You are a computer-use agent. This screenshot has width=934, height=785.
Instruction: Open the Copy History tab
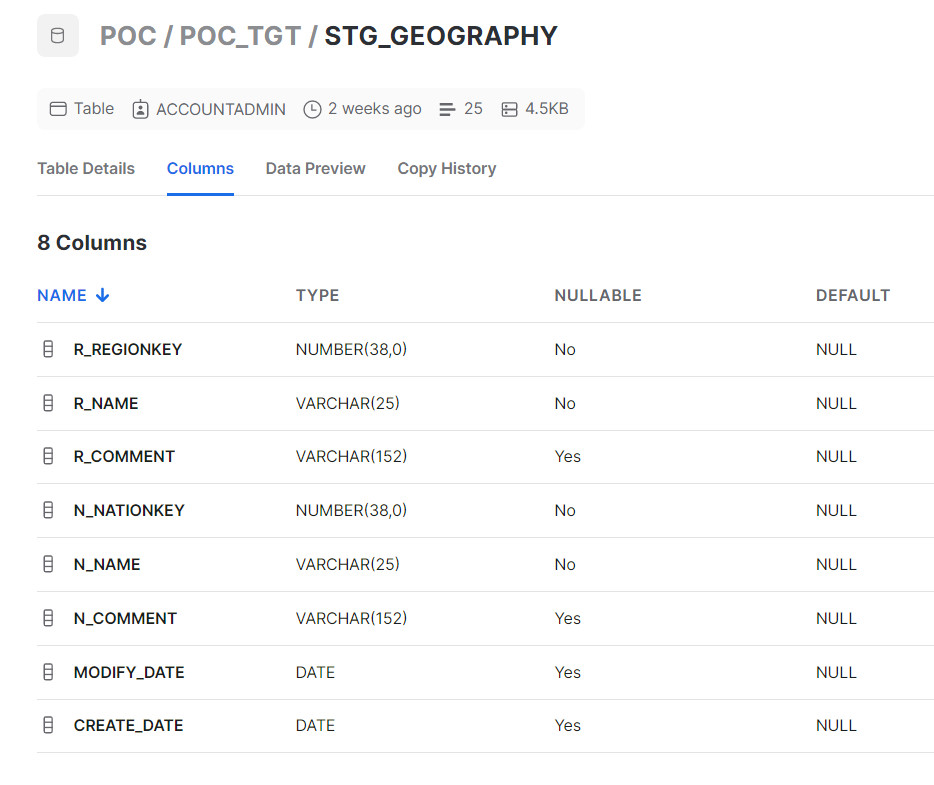(x=447, y=169)
